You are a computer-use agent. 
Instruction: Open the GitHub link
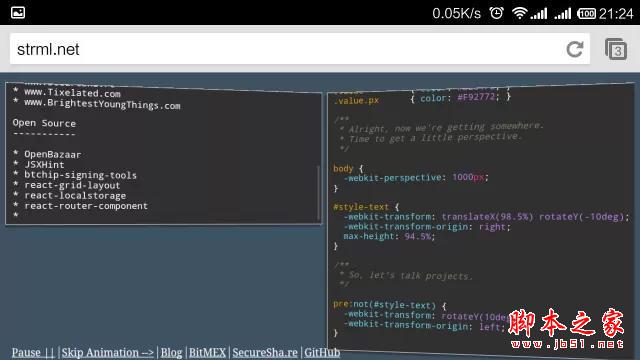pos(322,352)
